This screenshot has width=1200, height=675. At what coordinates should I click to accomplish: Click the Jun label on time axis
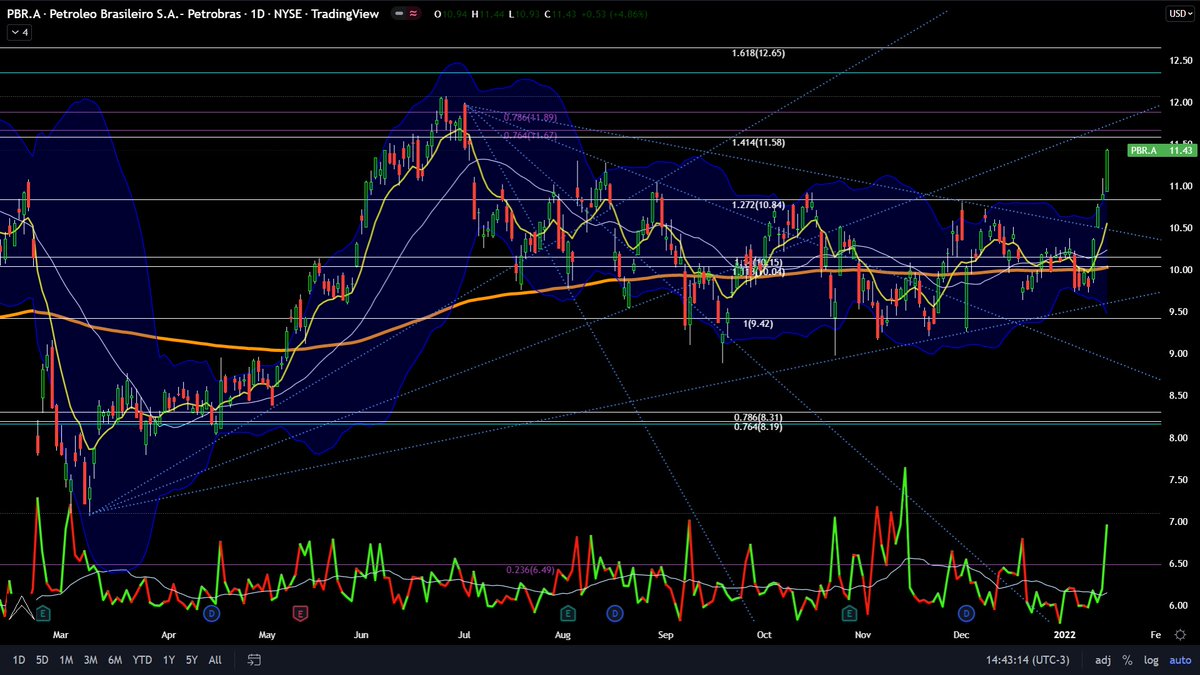coord(362,634)
